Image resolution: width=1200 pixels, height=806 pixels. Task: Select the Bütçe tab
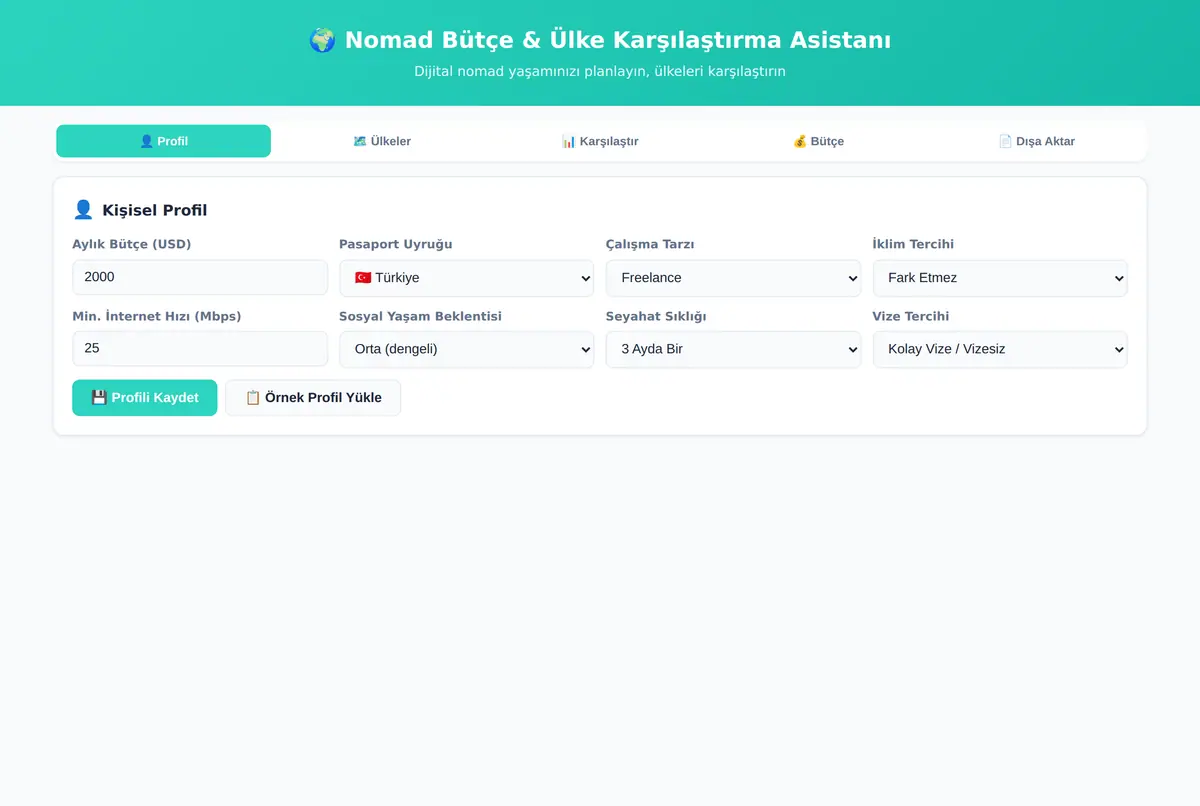click(818, 141)
